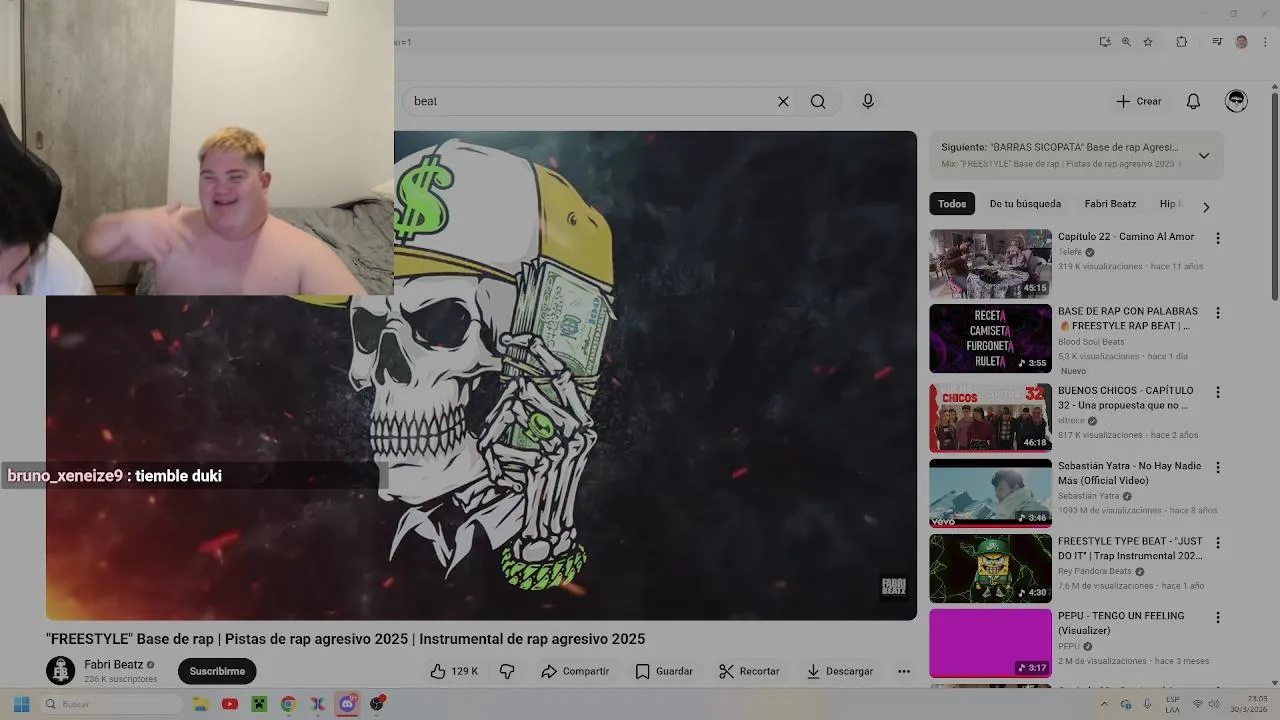Viewport: 1280px width, 720px height.
Task: Open options for BASE DE RAP CON PALABRAS
Action: pyautogui.click(x=1217, y=313)
